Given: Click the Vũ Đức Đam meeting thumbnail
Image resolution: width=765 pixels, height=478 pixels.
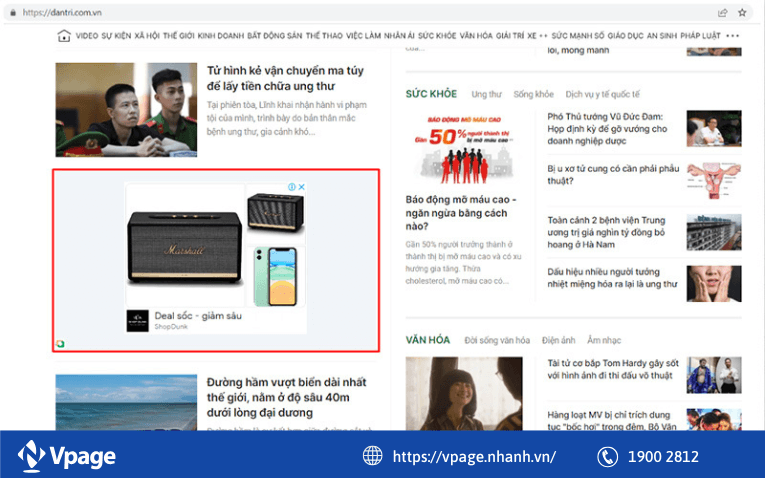Looking at the screenshot, I should coord(714,128).
